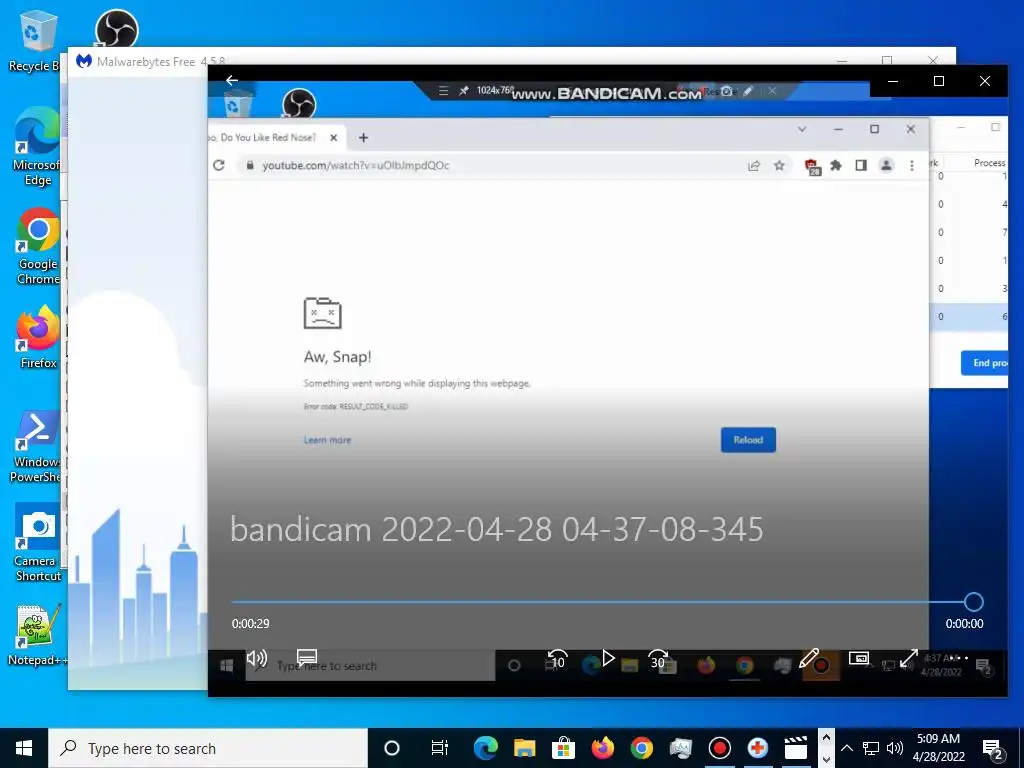Click the taskbar search box

tap(208, 748)
